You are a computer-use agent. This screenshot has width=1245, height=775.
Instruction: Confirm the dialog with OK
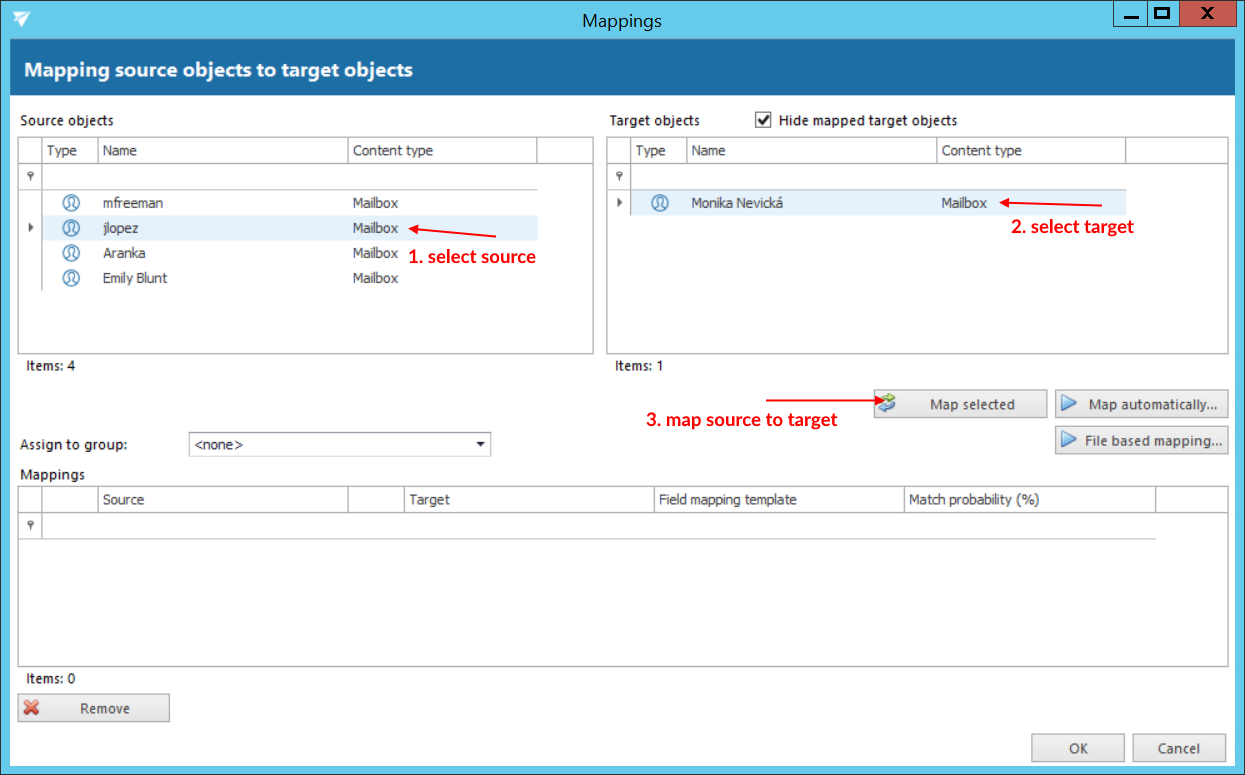[x=1078, y=748]
